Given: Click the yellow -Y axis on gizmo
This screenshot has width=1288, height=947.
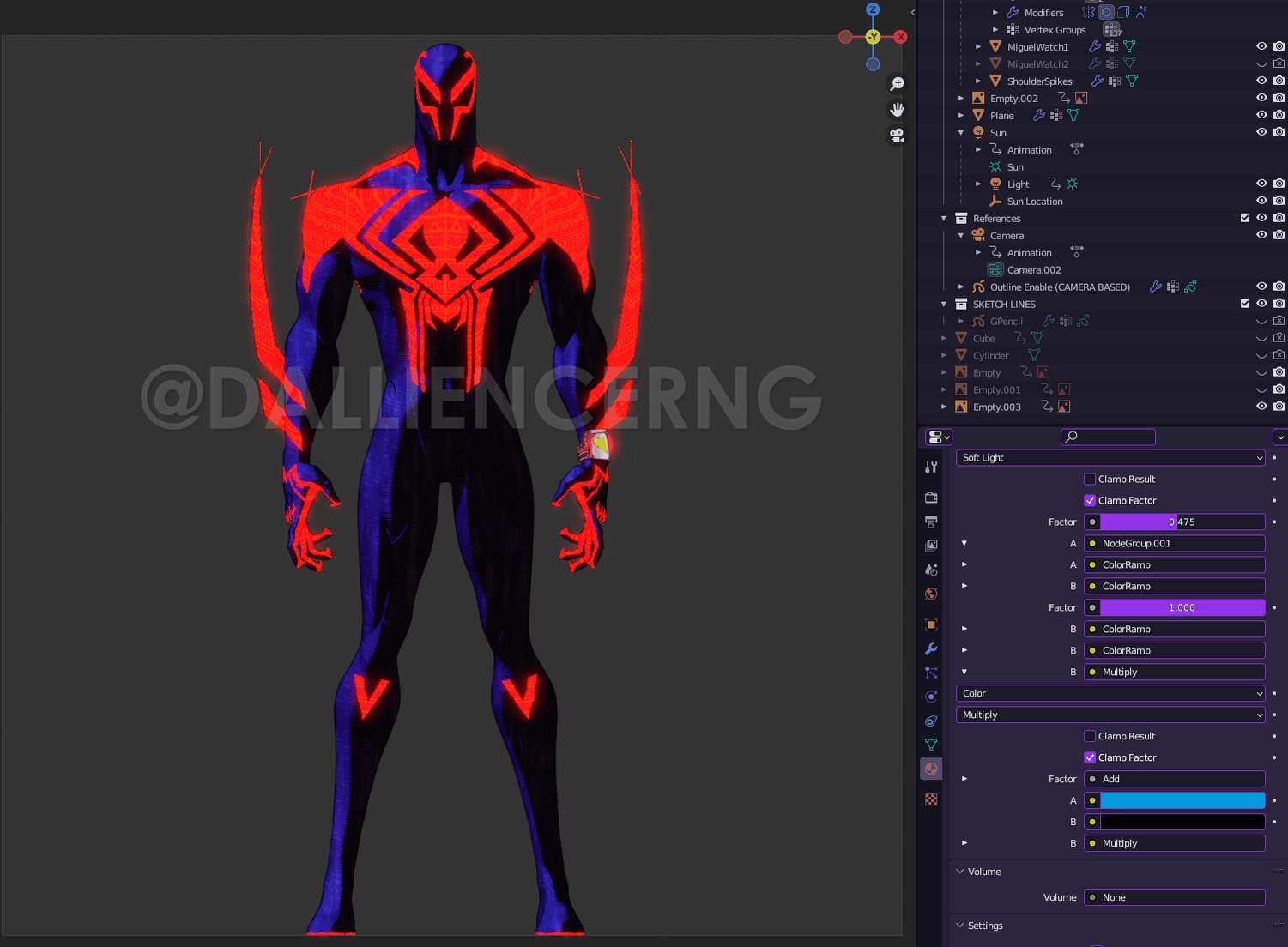Looking at the screenshot, I should 873,37.
